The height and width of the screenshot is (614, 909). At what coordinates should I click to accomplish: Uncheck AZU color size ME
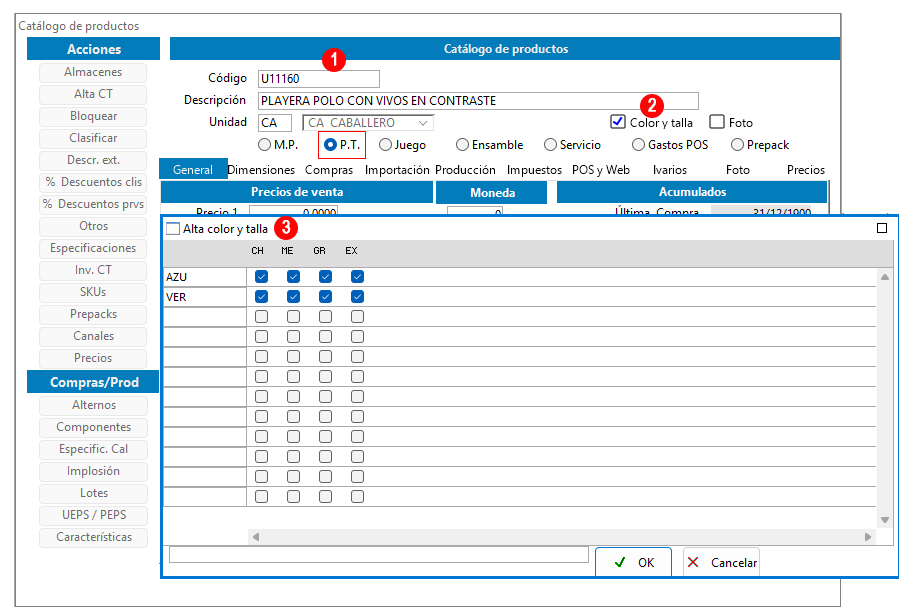click(x=293, y=277)
